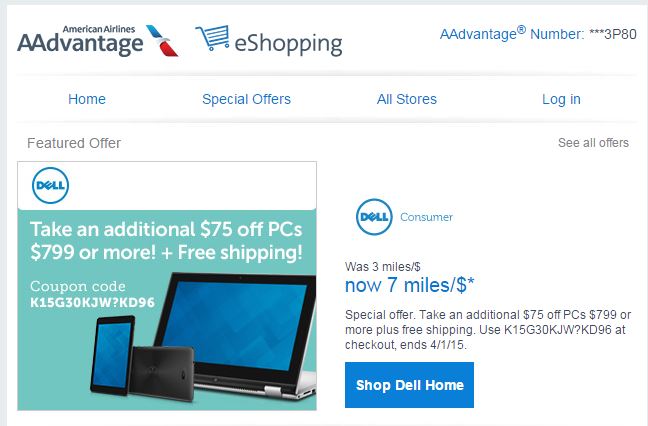Viewport: 648px width, 426px height.
Task: Click the tablet image in the Dell banner
Action: click(x=112, y=355)
